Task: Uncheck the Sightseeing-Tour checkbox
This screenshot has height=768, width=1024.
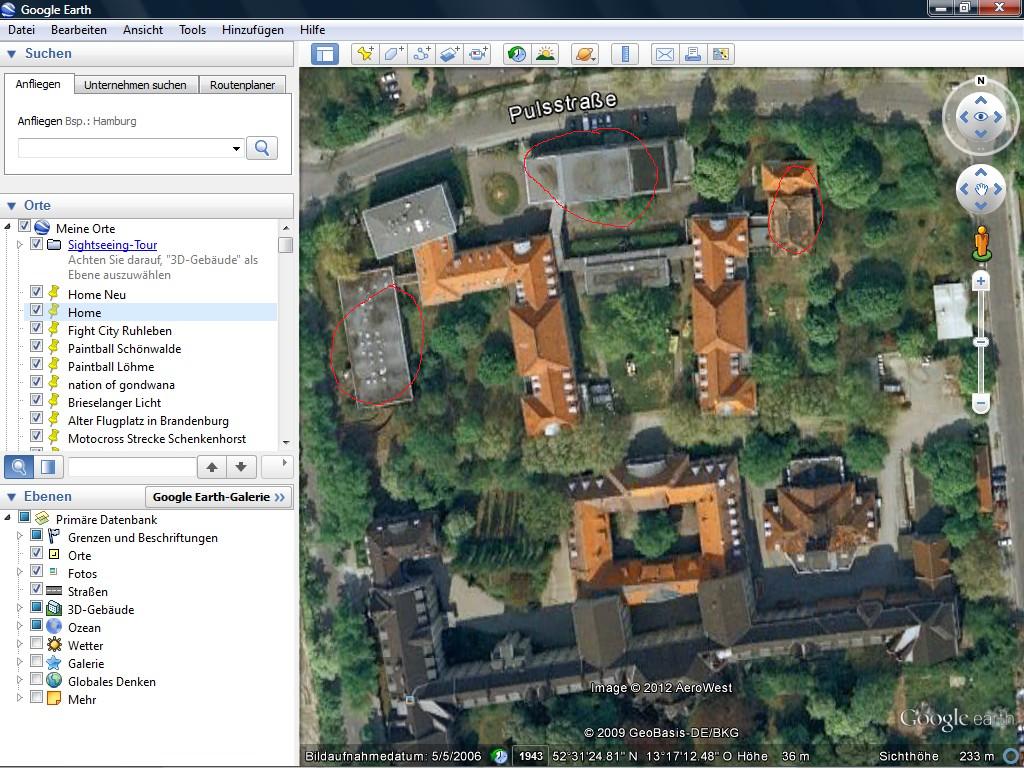Action: click(x=37, y=244)
